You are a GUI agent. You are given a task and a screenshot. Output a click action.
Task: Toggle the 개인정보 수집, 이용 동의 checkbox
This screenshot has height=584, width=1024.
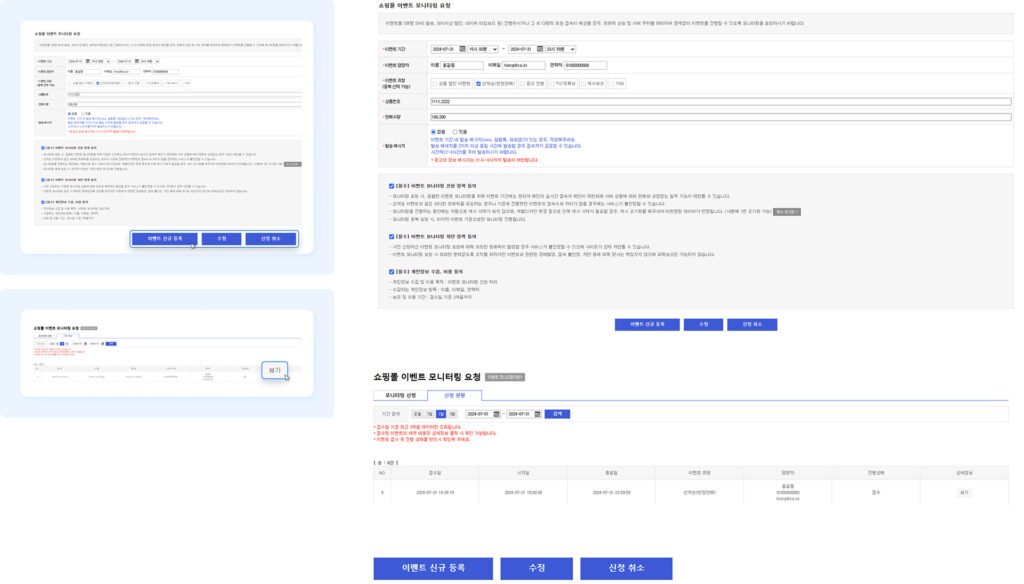pyautogui.click(x=392, y=271)
